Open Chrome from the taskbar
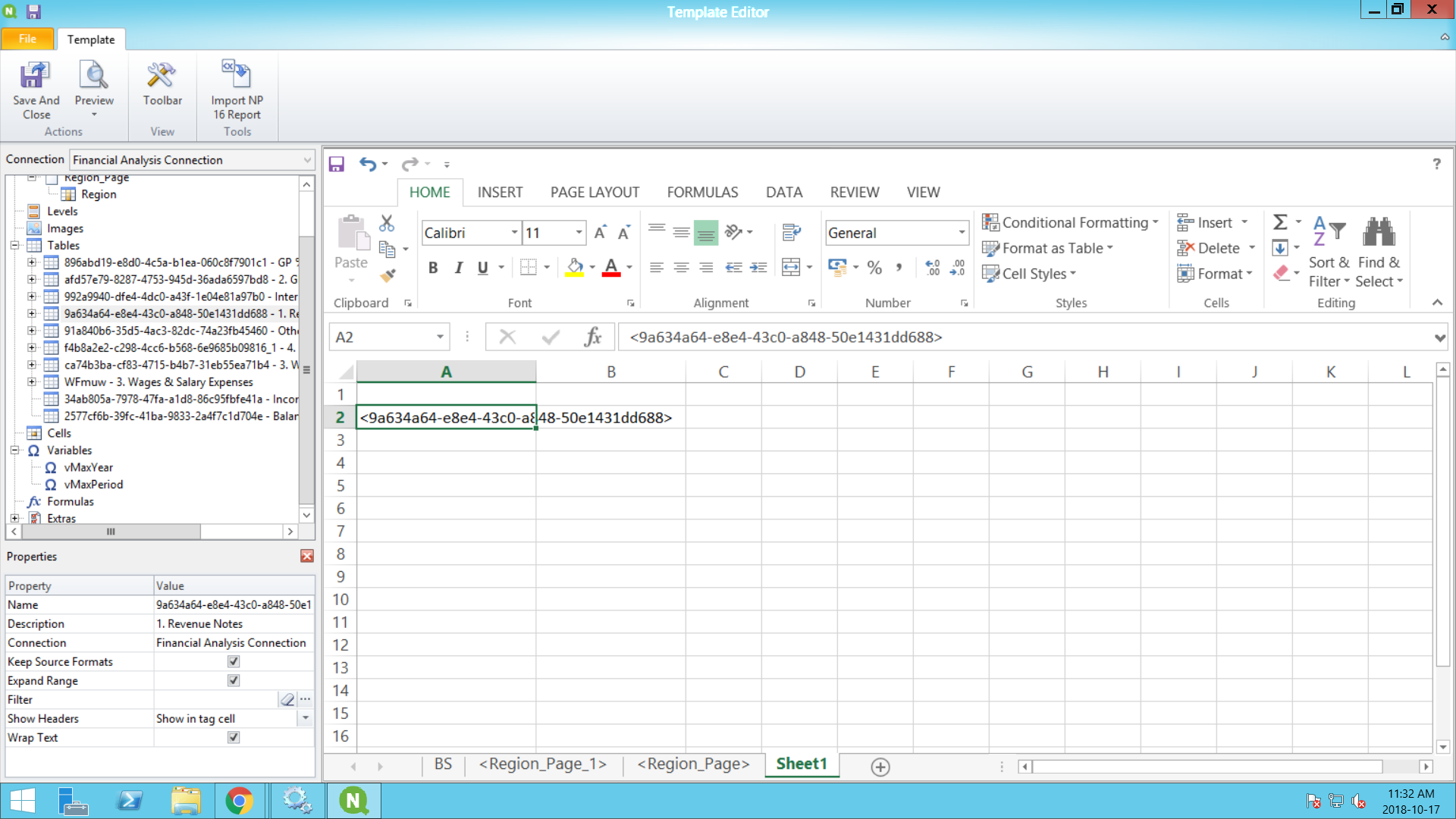 point(239,801)
